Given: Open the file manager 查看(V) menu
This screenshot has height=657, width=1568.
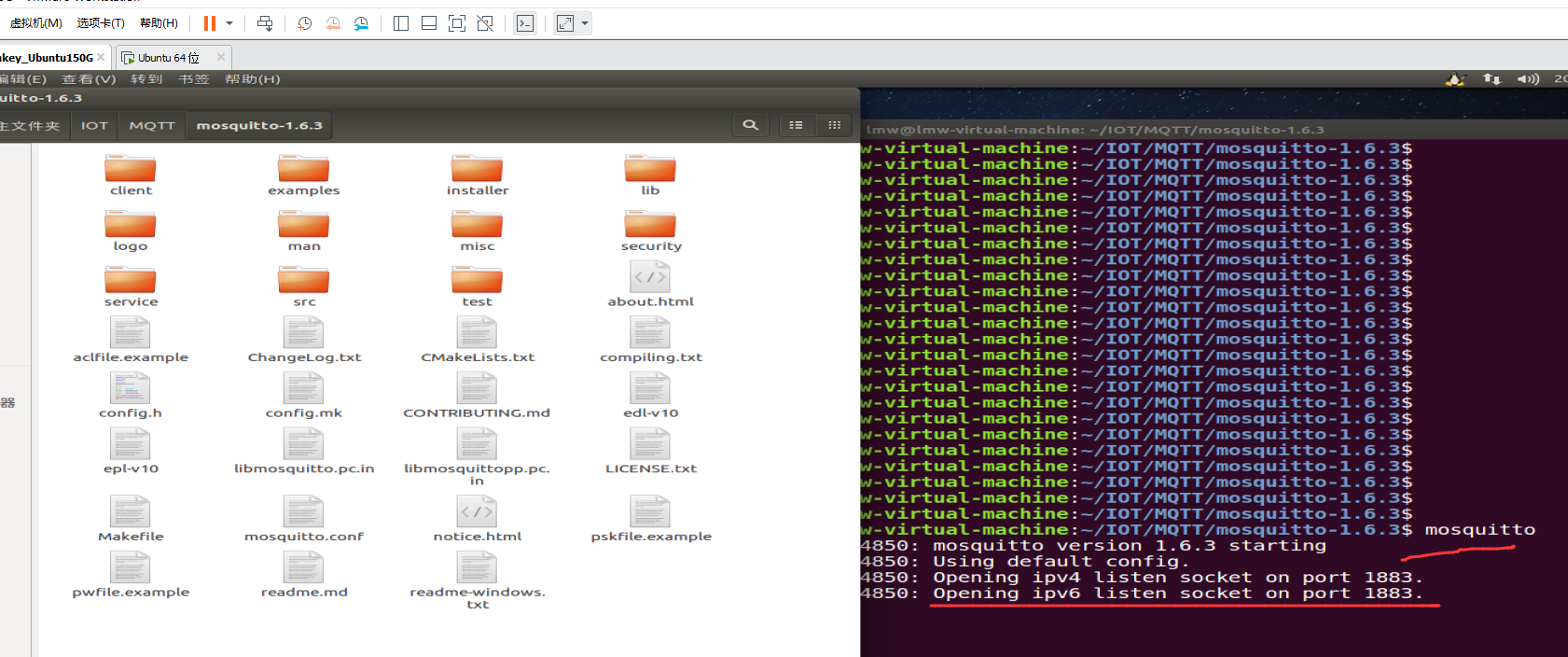Looking at the screenshot, I should pos(89,79).
